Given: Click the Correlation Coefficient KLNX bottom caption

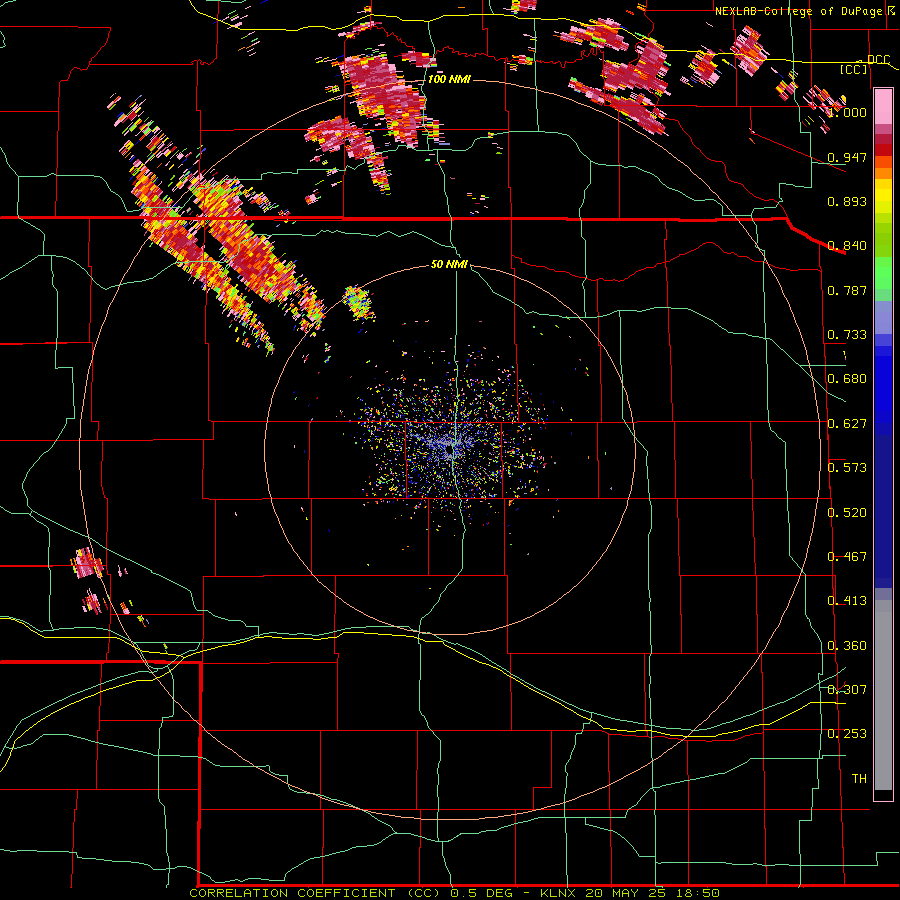Looking at the screenshot, I should coord(454,893).
